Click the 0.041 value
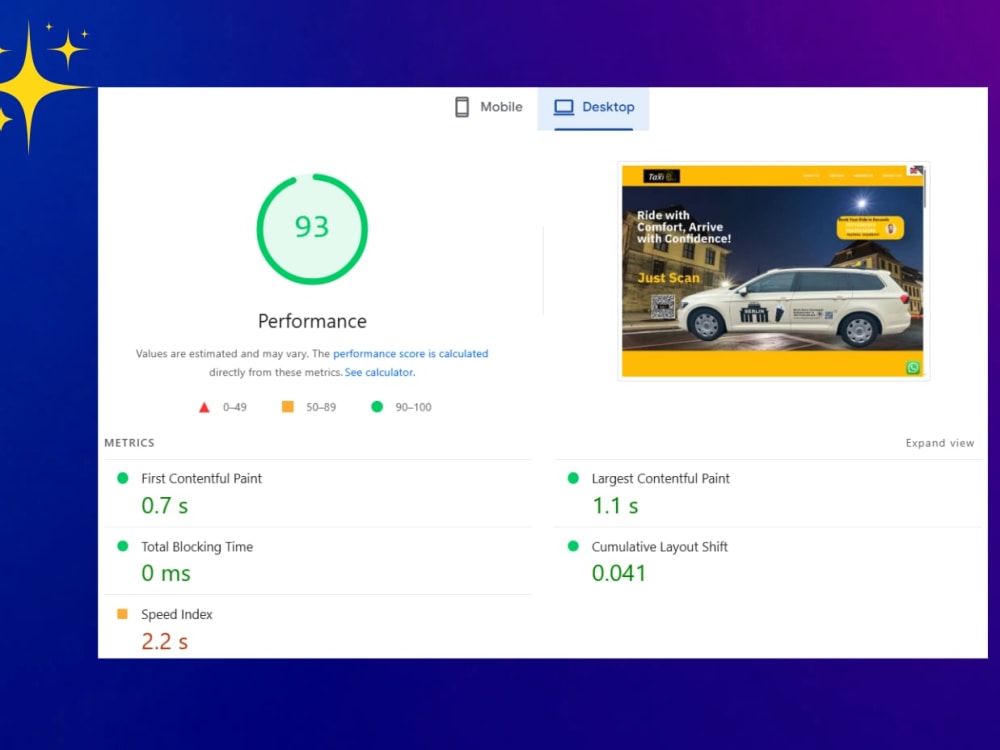The width and height of the screenshot is (1000, 750). 619,573
